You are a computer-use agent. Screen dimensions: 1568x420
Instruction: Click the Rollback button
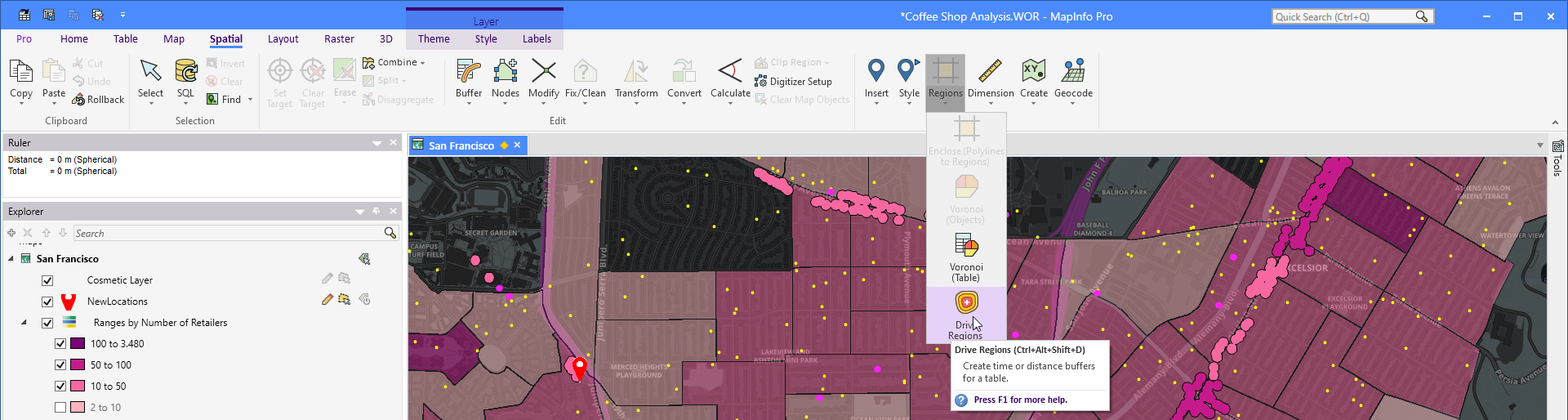(98, 100)
